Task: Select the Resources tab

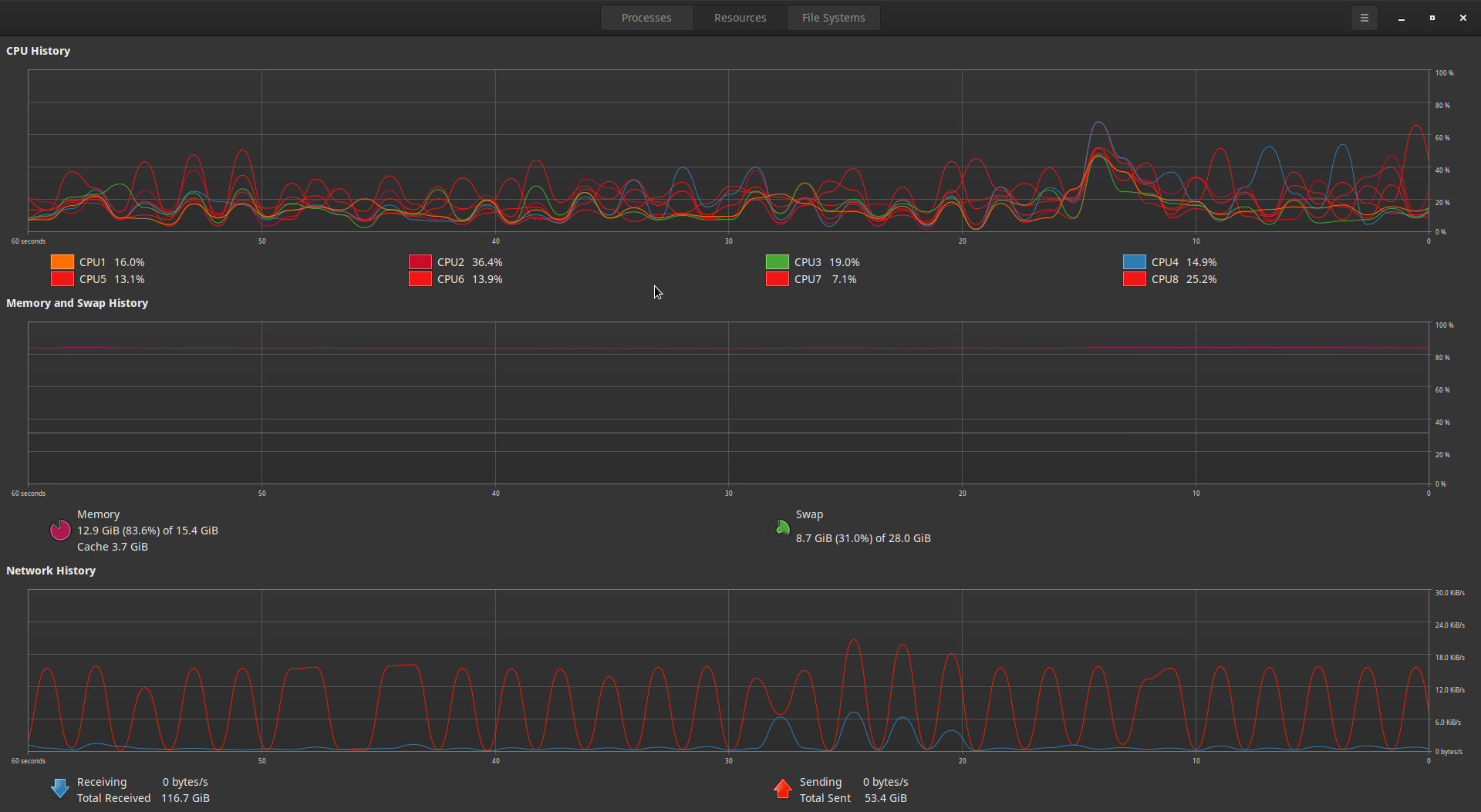Action: click(x=740, y=18)
